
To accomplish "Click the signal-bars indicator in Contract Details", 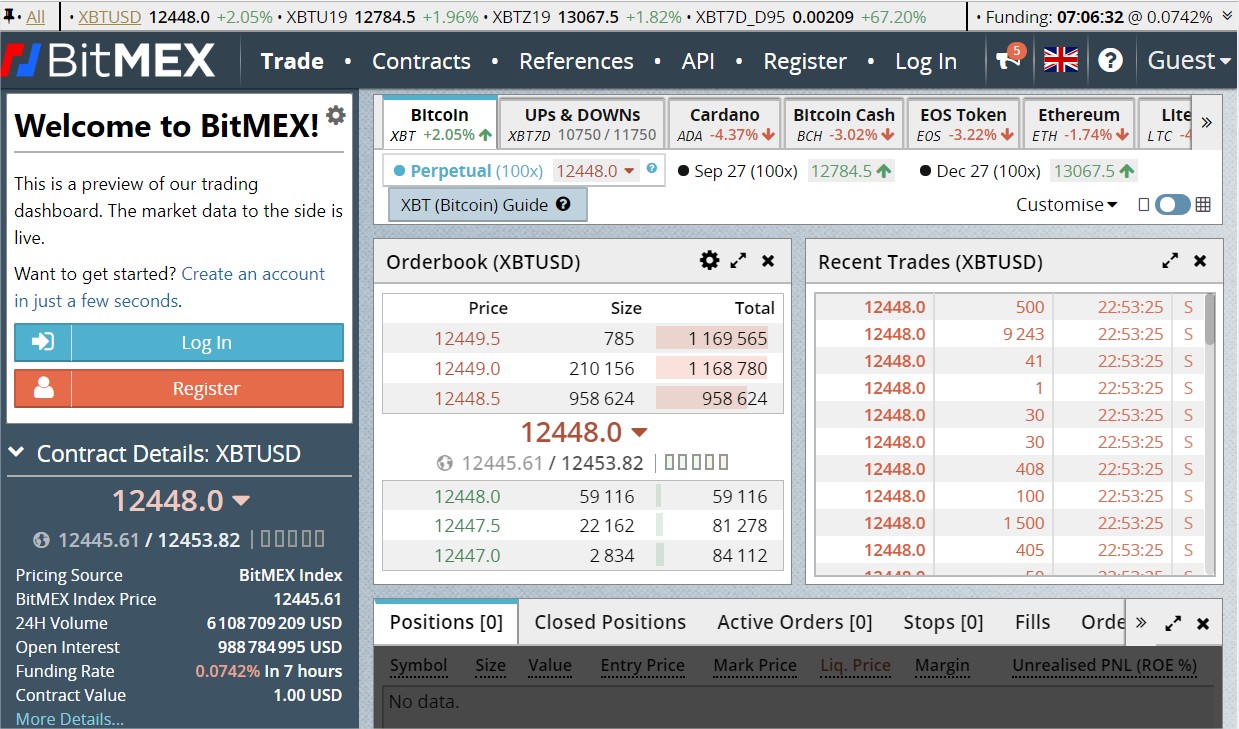I will pyautogui.click(x=293, y=539).
